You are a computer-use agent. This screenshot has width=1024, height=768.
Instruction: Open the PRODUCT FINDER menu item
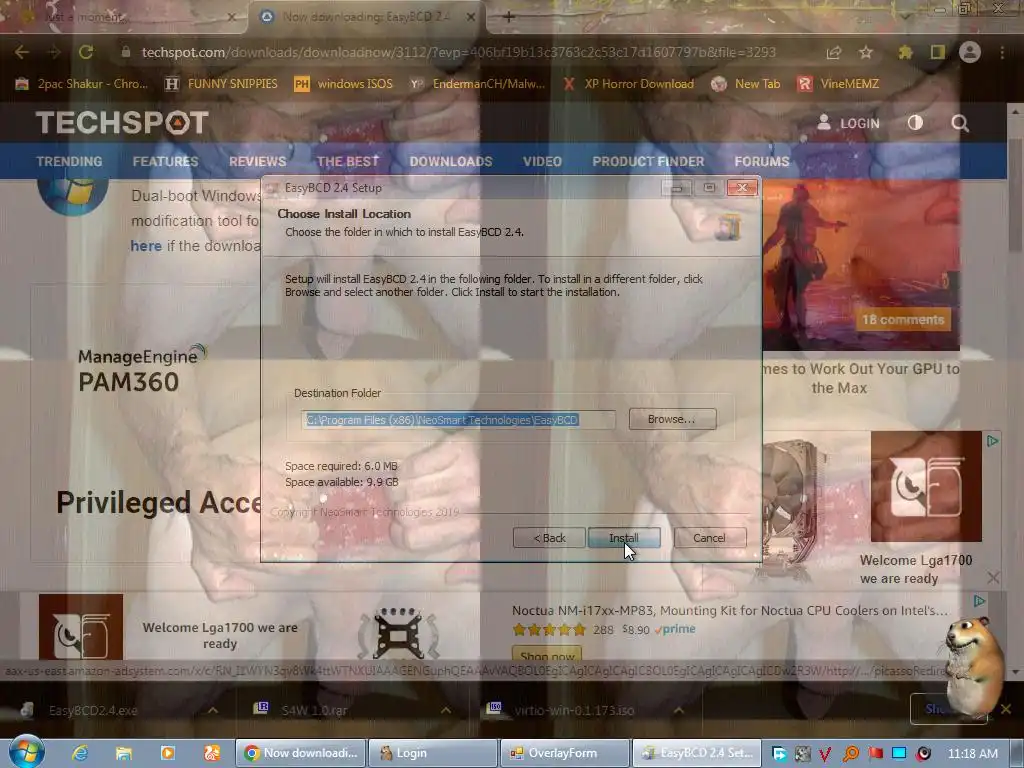(x=648, y=161)
